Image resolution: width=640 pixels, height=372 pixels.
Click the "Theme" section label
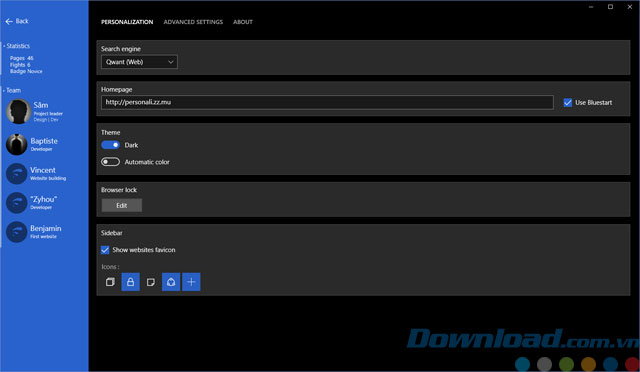click(111, 132)
